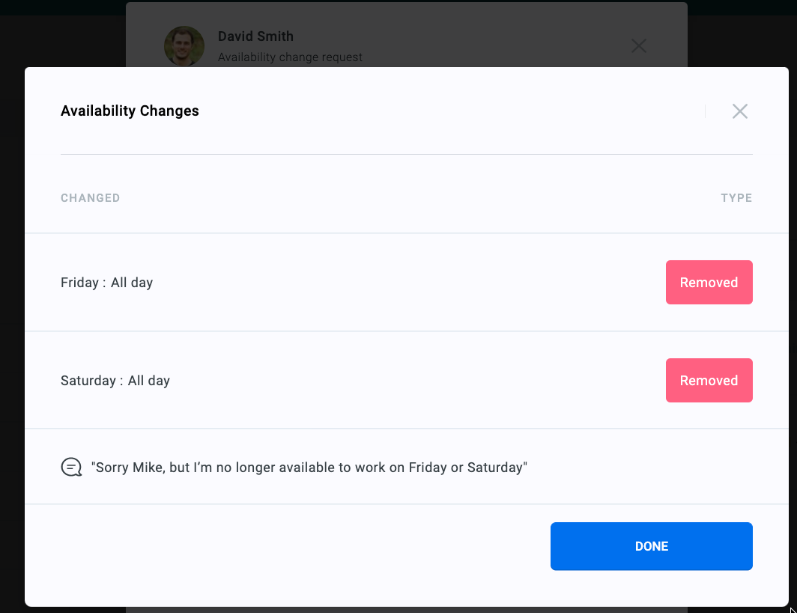This screenshot has height=613, width=797.
Task: Close the David Smith request panel behind
Action: (639, 45)
